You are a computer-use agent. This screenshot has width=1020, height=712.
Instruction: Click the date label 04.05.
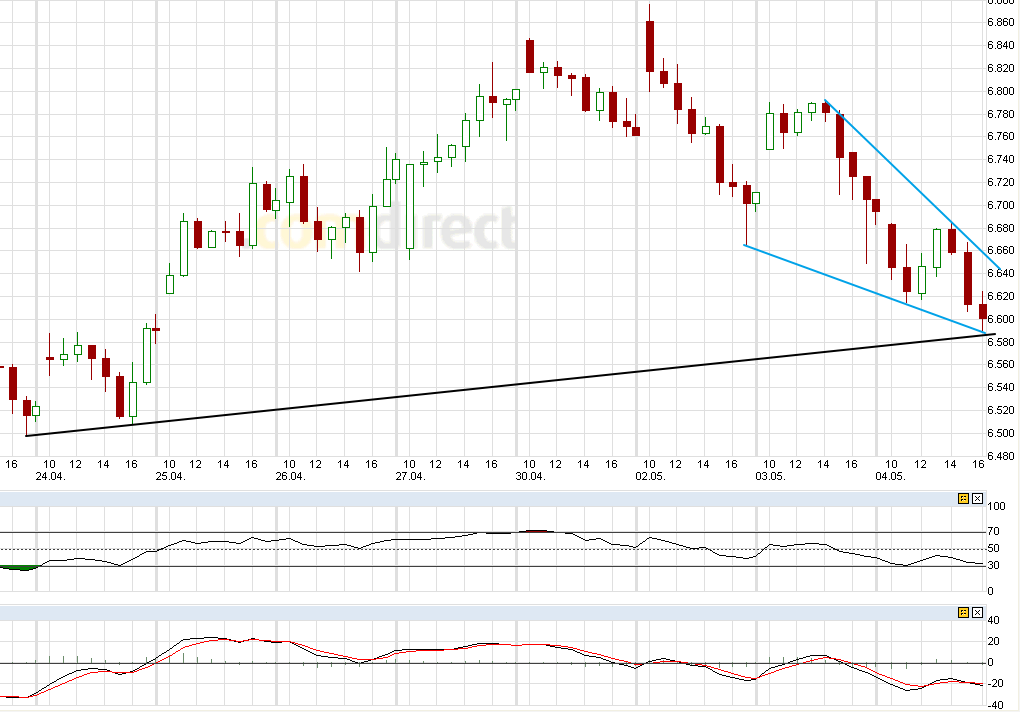[x=891, y=476]
